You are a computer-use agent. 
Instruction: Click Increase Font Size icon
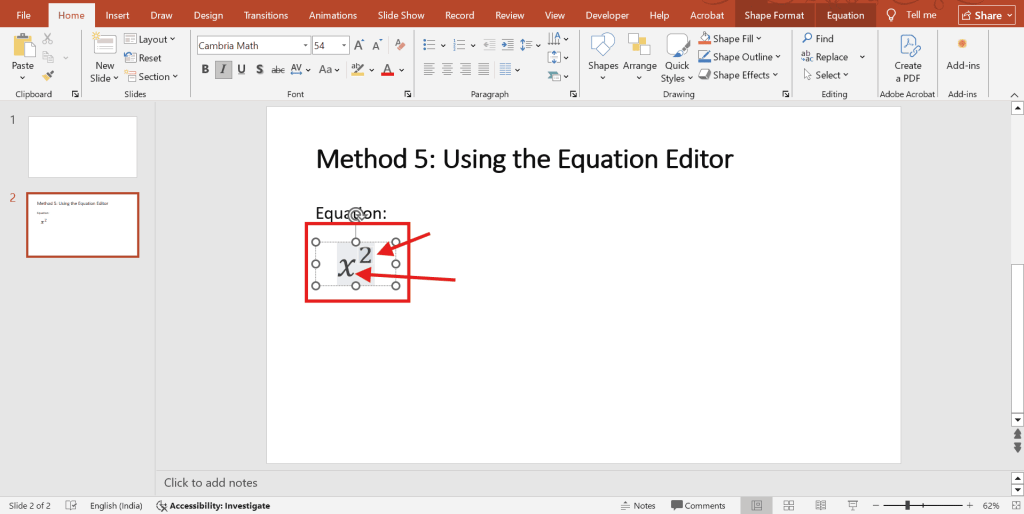(357, 46)
